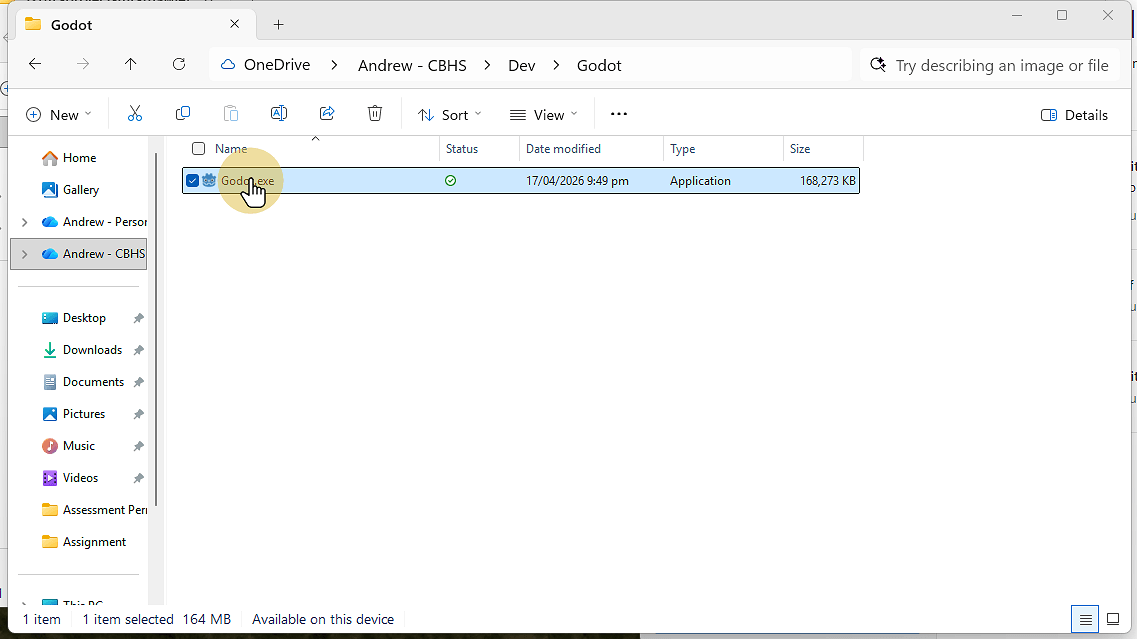Image resolution: width=1137 pixels, height=639 pixels.
Task: Click the Share icon in toolbar
Action: (327, 114)
